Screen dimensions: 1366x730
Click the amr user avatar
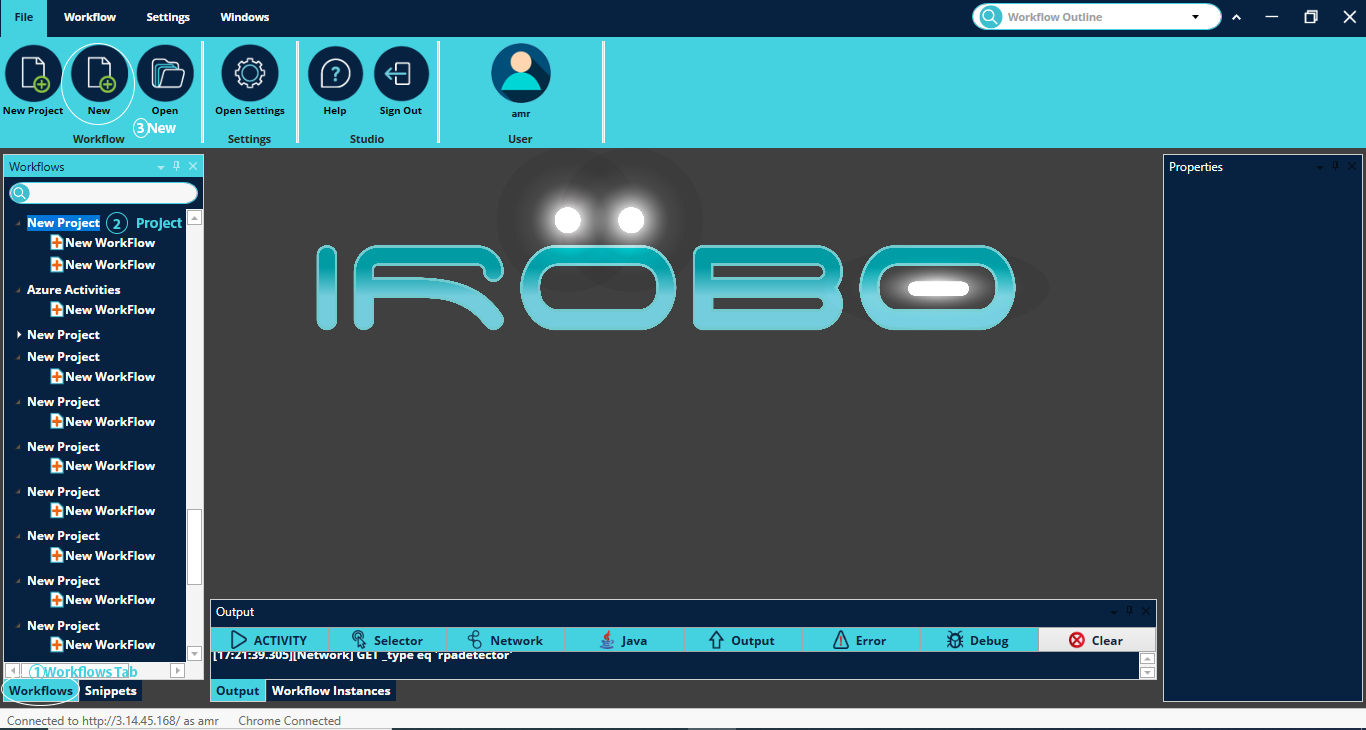[520, 74]
